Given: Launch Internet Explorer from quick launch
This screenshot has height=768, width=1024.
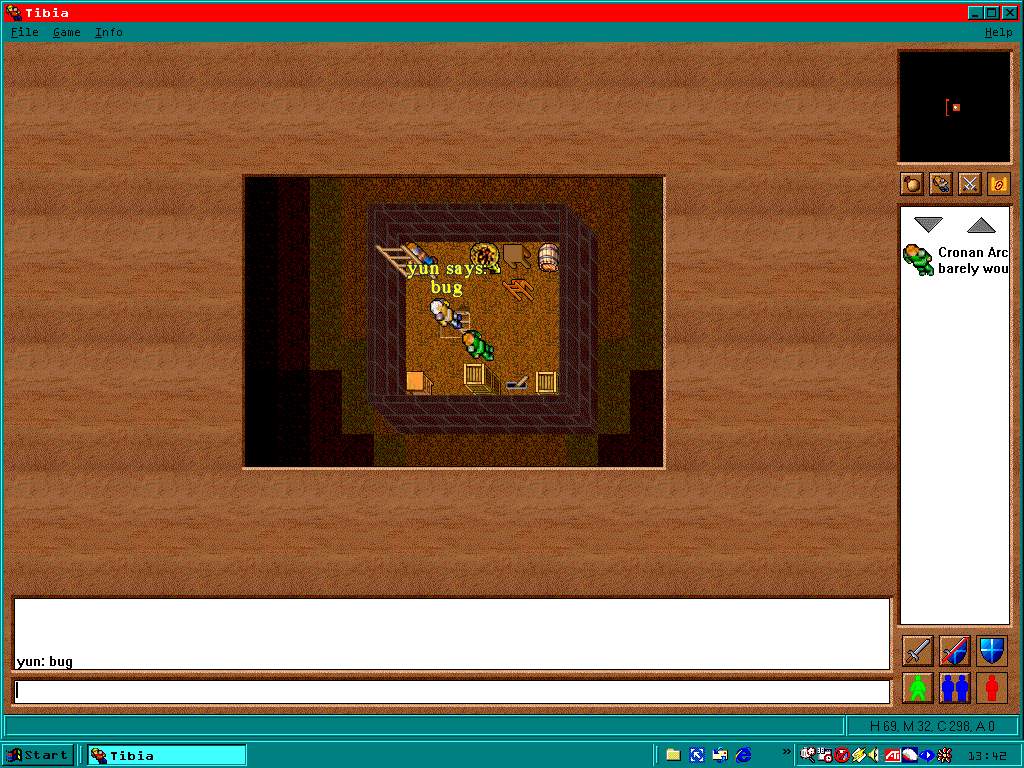Looking at the screenshot, I should point(743,756).
